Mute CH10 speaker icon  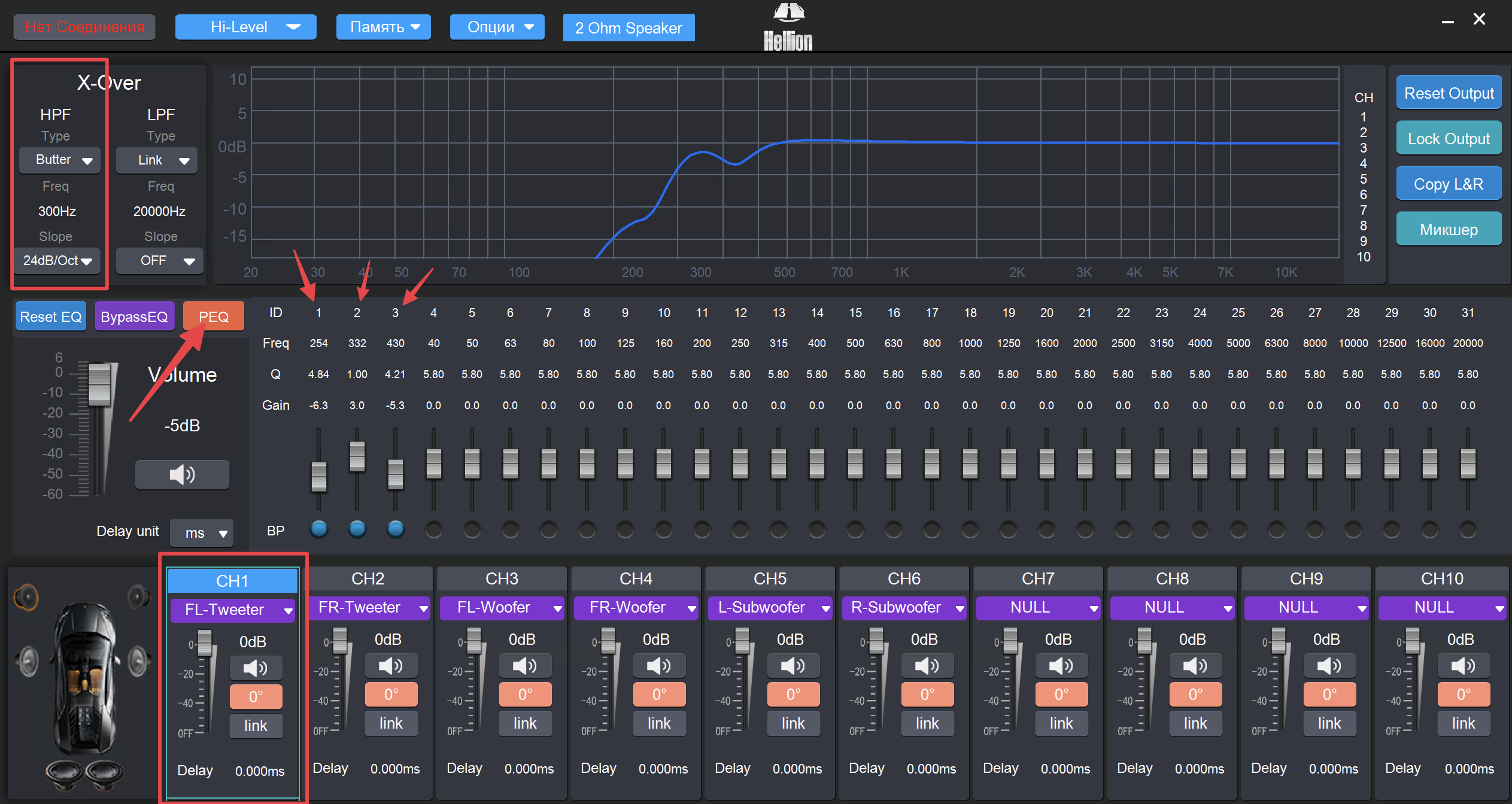[x=1463, y=665]
